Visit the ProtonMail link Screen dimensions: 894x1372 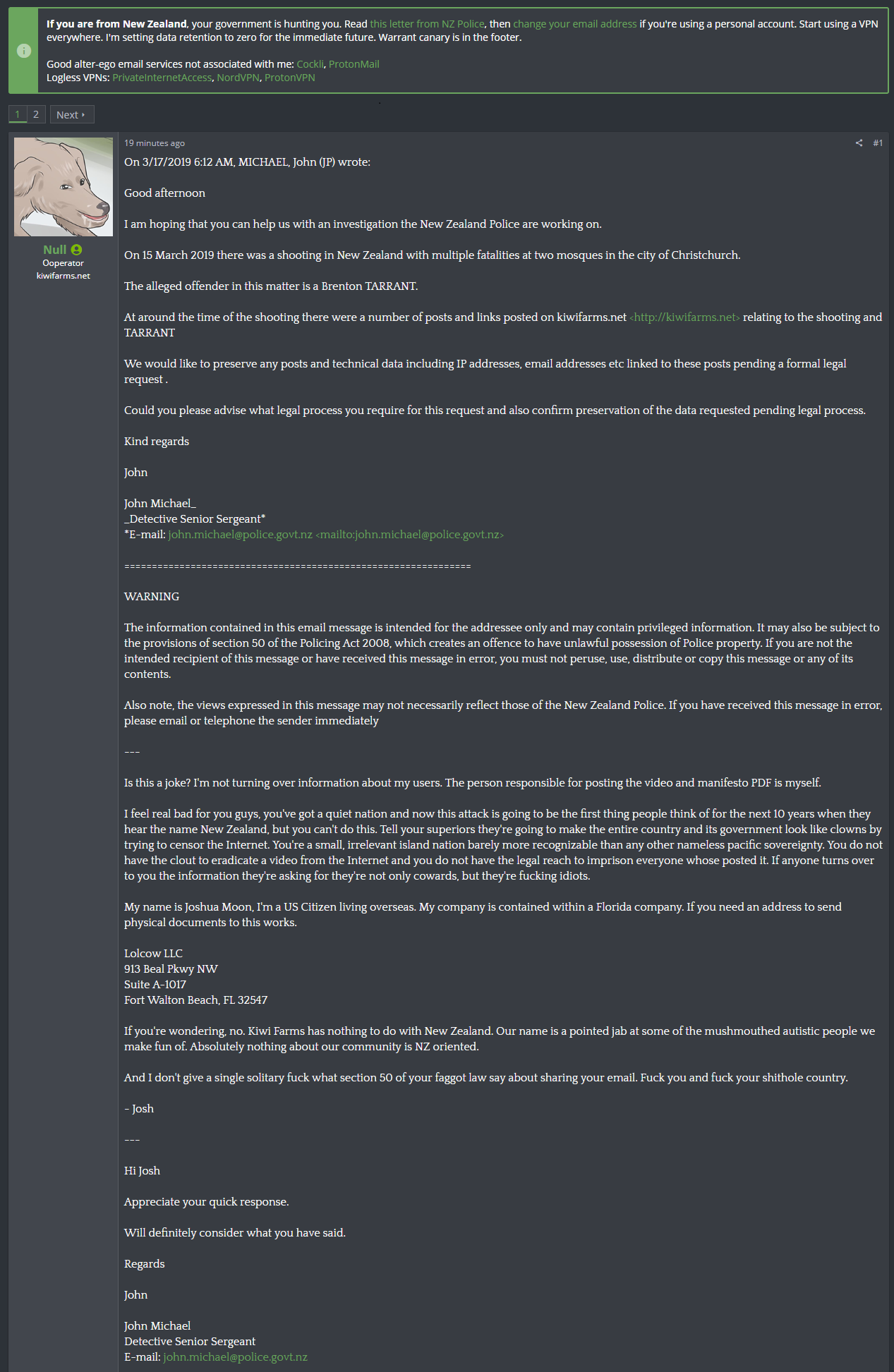click(x=354, y=64)
